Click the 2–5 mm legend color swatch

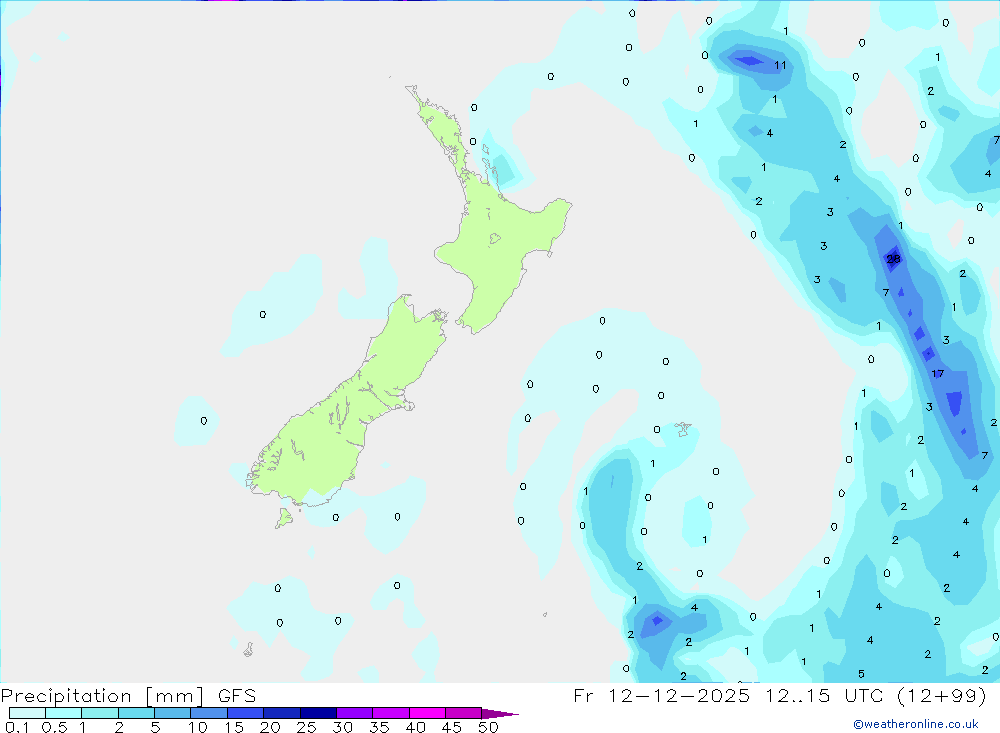click(x=136, y=713)
